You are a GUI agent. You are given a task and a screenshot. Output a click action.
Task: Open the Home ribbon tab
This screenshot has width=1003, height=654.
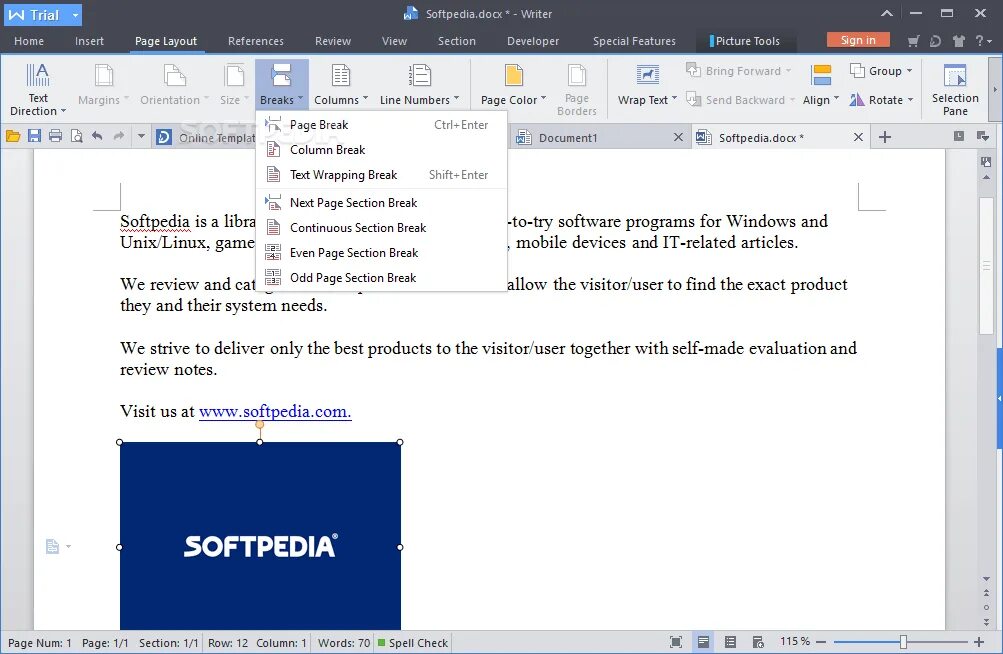(x=29, y=41)
